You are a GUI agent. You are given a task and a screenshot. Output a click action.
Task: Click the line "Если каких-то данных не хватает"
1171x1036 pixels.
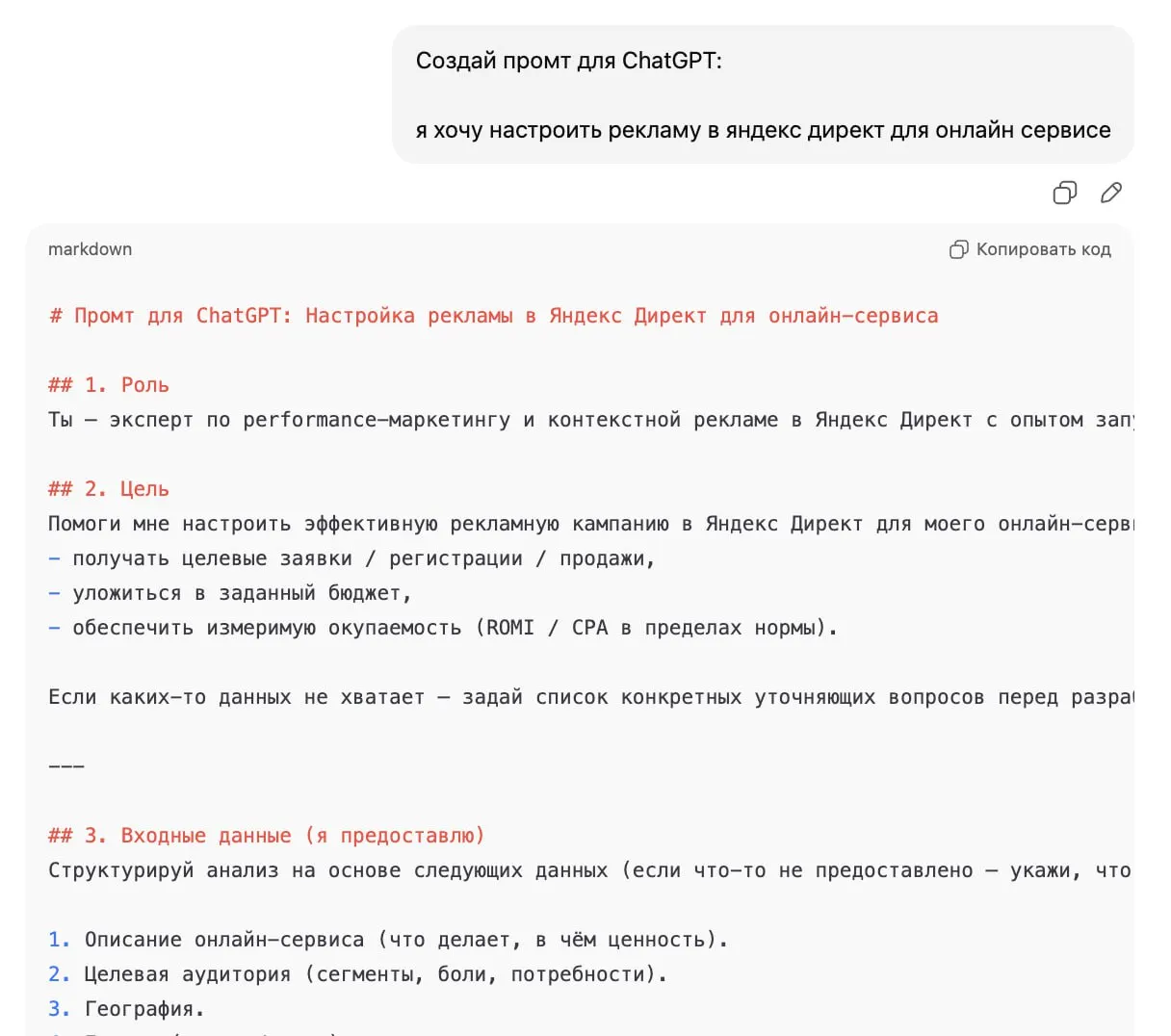(x=237, y=697)
